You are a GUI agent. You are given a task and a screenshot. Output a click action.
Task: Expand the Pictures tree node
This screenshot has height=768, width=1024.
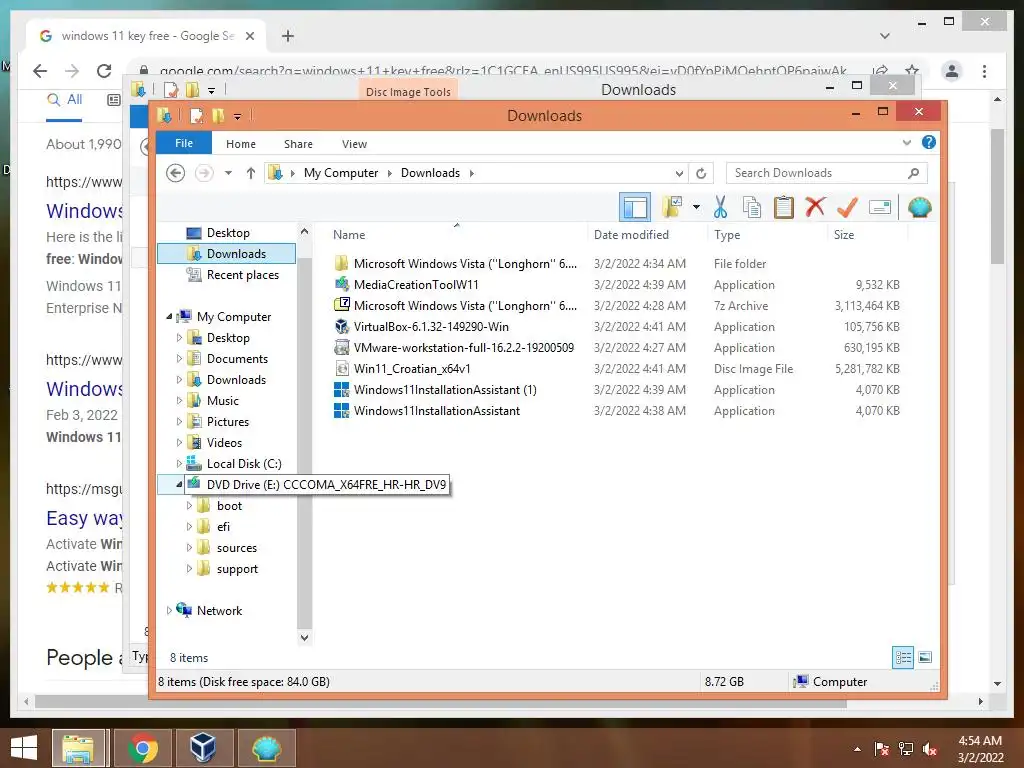point(179,422)
